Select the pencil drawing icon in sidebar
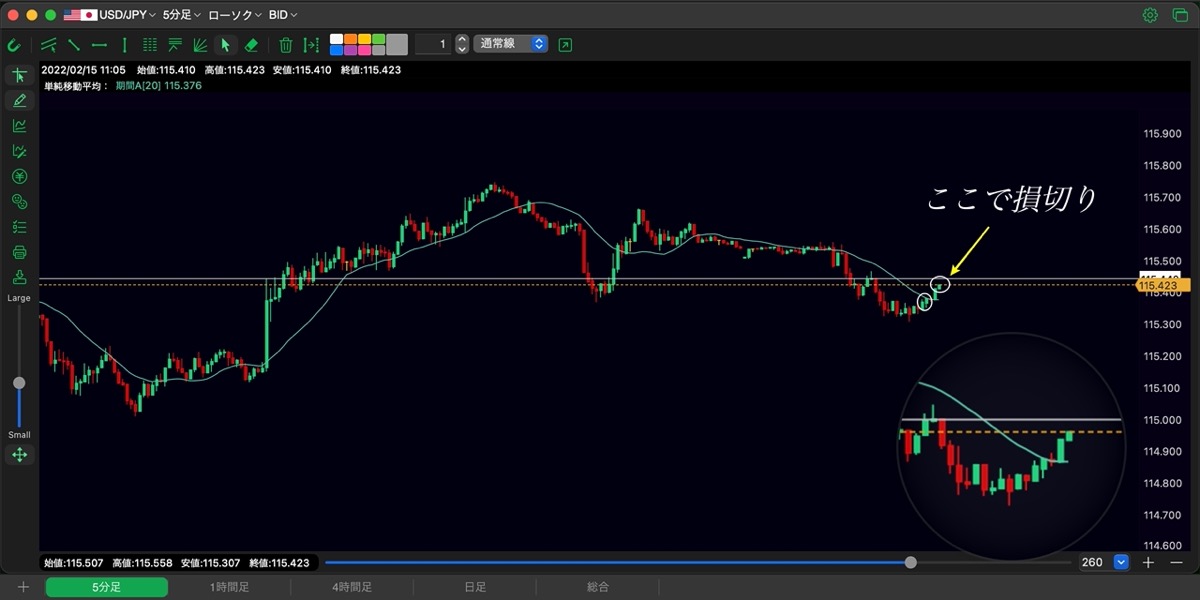This screenshot has width=1200, height=600. 19,101
